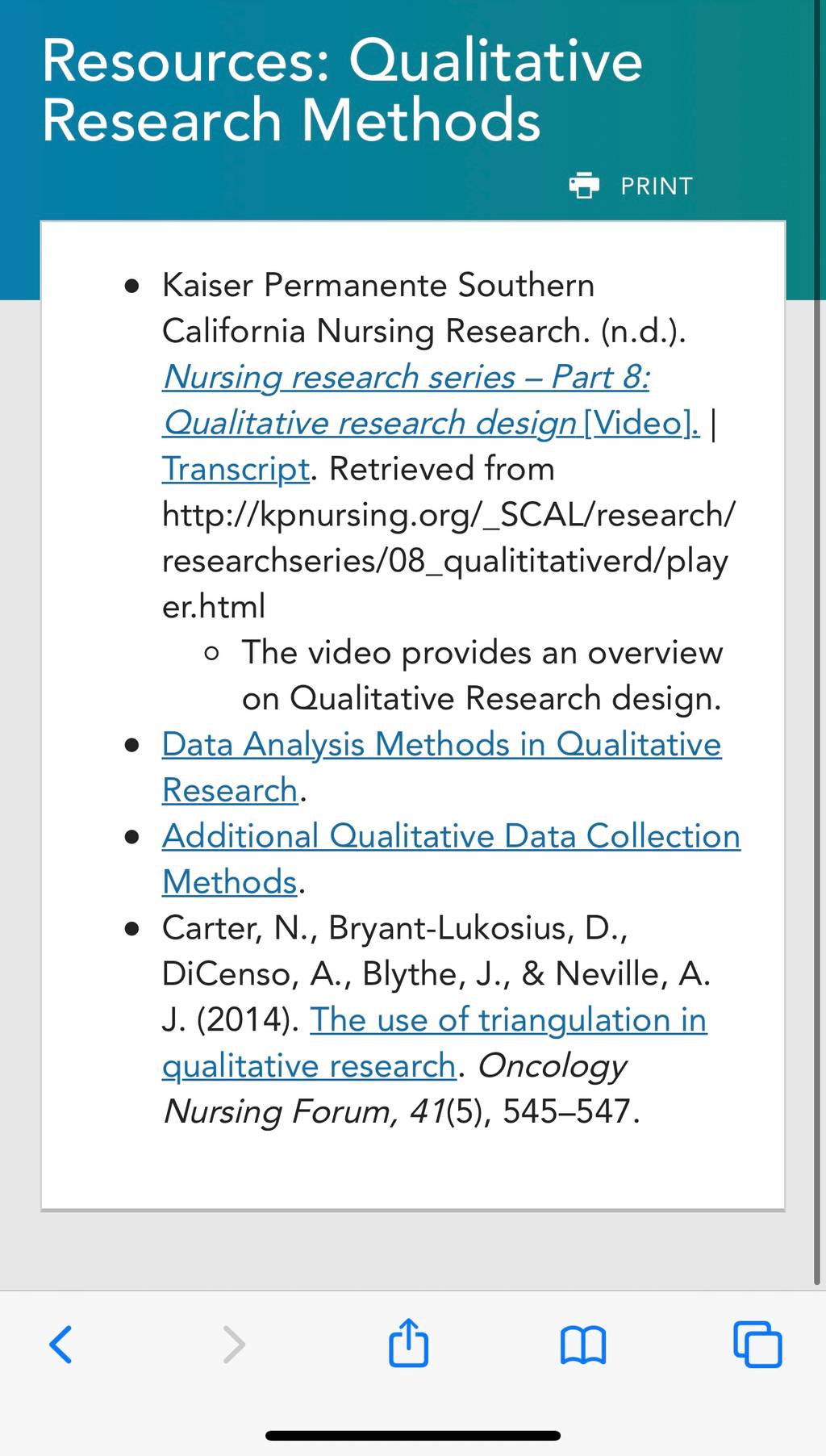Tap the kpnursing.org URL text
The height and width of the screenshot is (1456, 826).
(448, 560)
